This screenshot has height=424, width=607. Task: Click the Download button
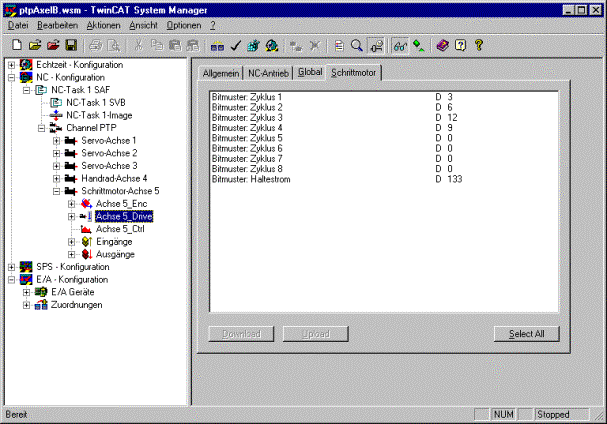(x=241, y=334)
